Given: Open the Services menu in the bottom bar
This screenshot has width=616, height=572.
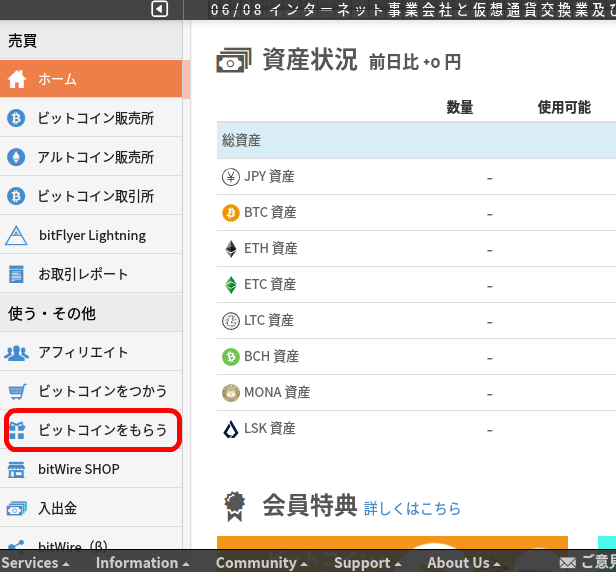Looking at the screenshot, I should pos(35,563).
